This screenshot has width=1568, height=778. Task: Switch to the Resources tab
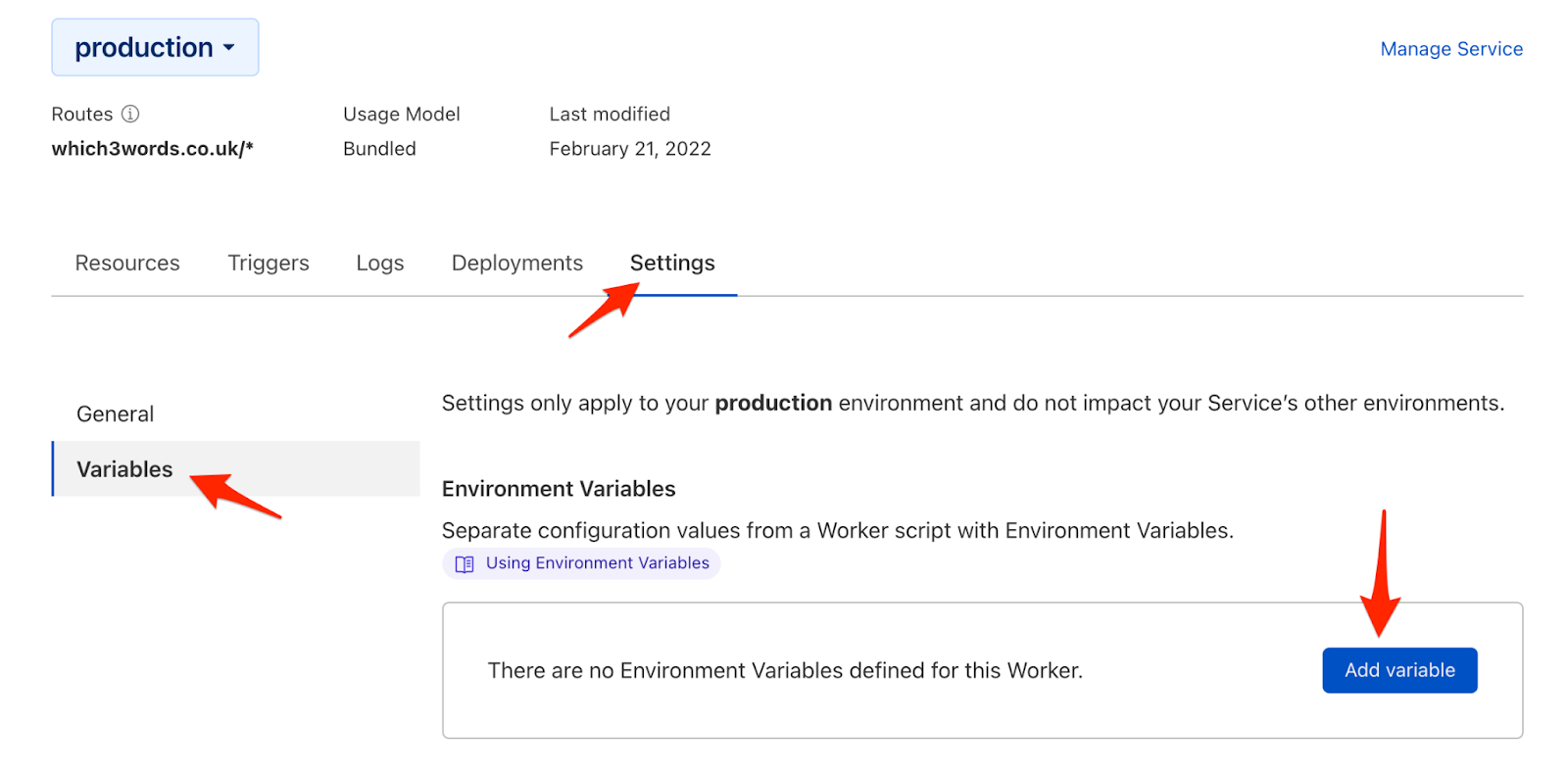127,263
